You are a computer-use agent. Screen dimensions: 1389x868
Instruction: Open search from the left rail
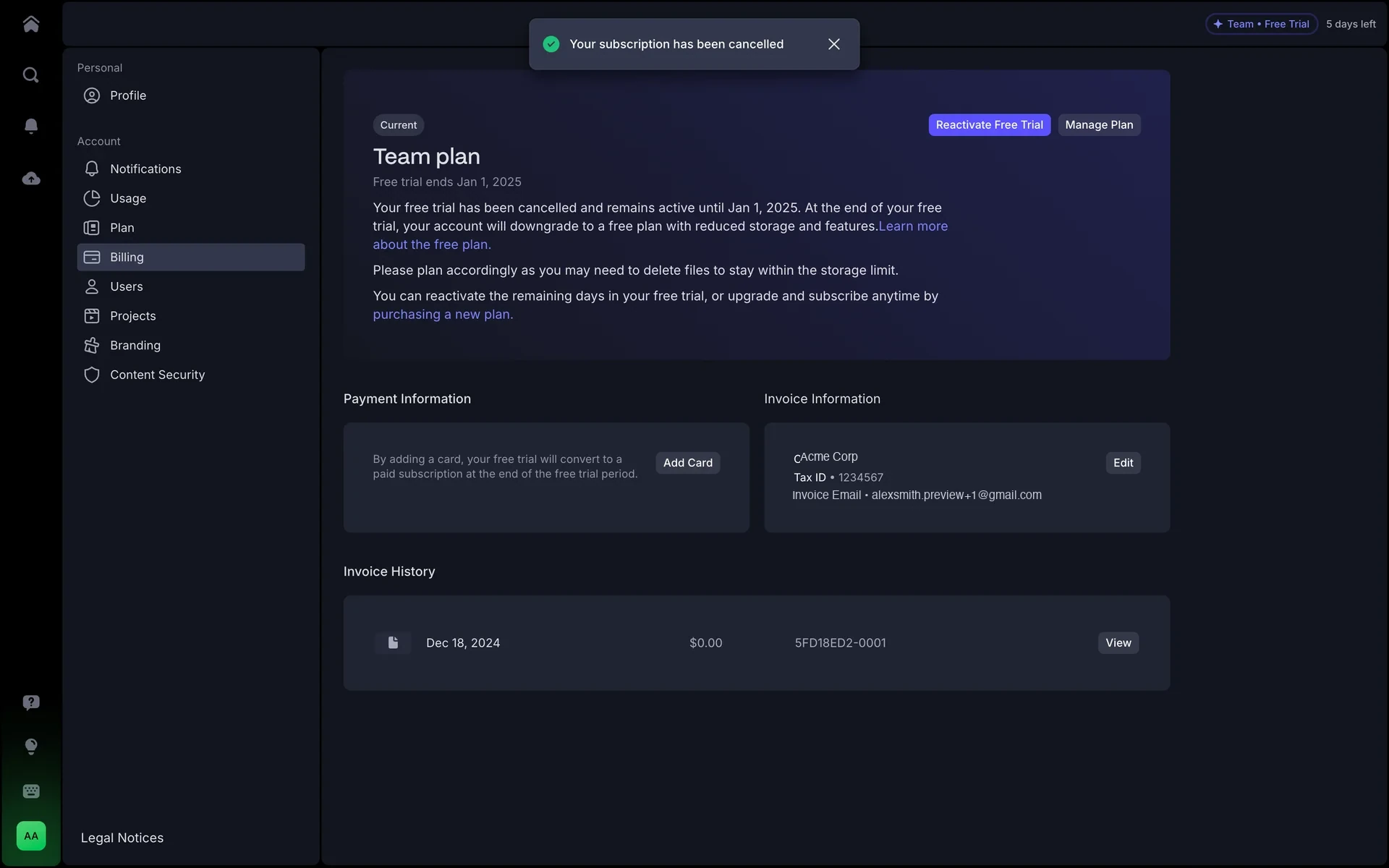(30, 75)
